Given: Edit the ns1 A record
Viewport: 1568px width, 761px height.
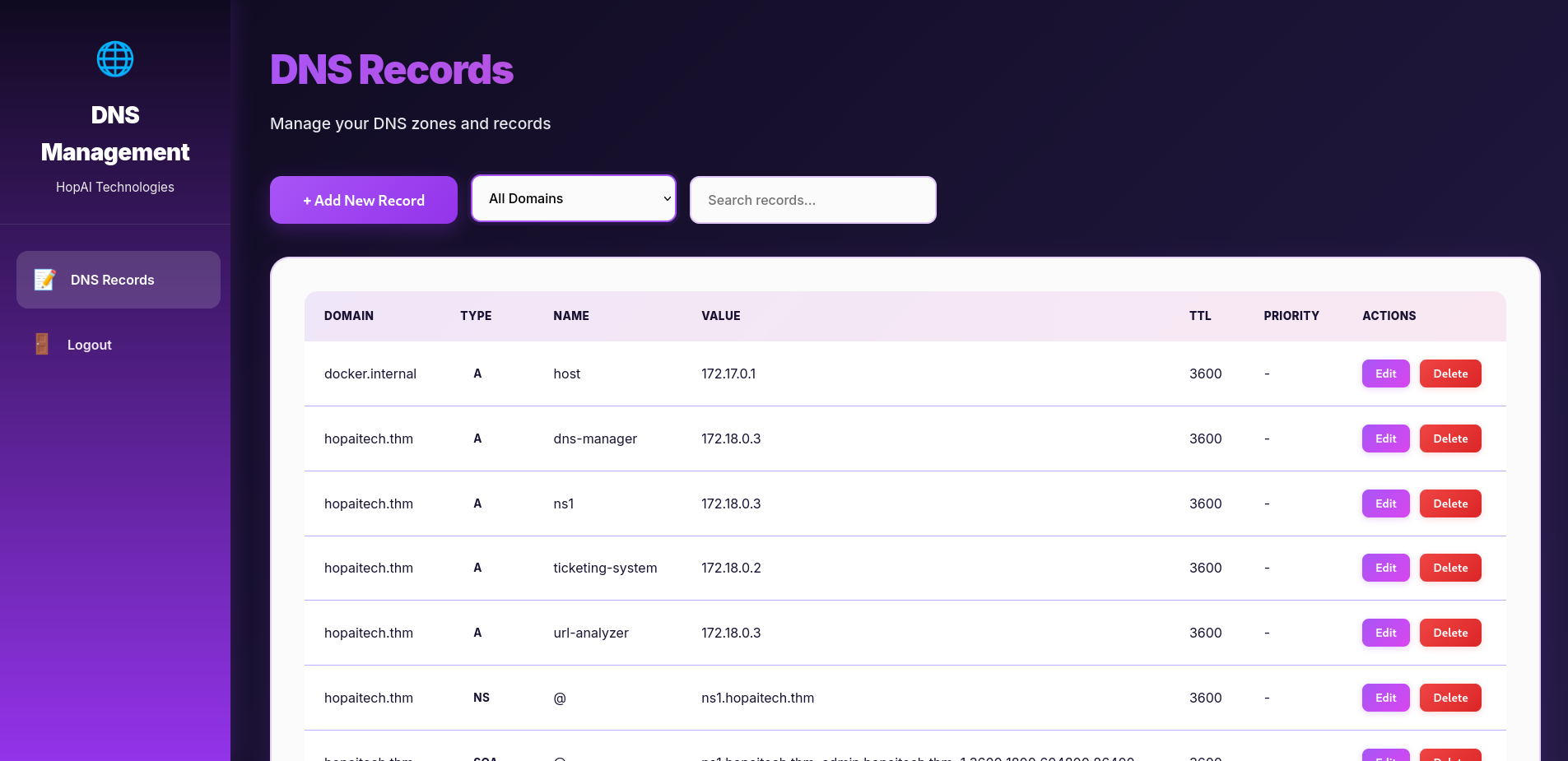Looking at the screenshot, I should click(x=1385, y=503).
